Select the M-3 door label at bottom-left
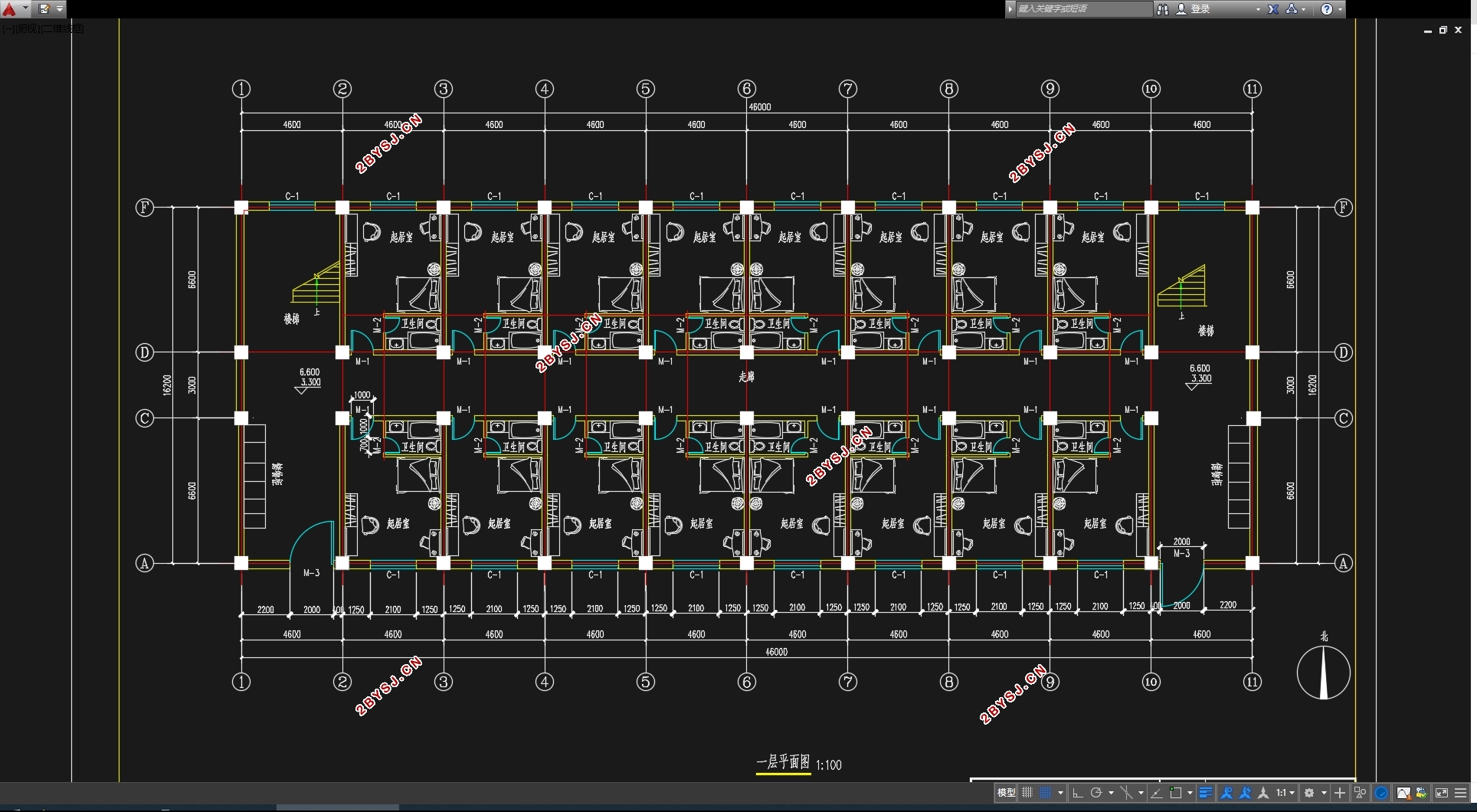 (x=311, y=573)
